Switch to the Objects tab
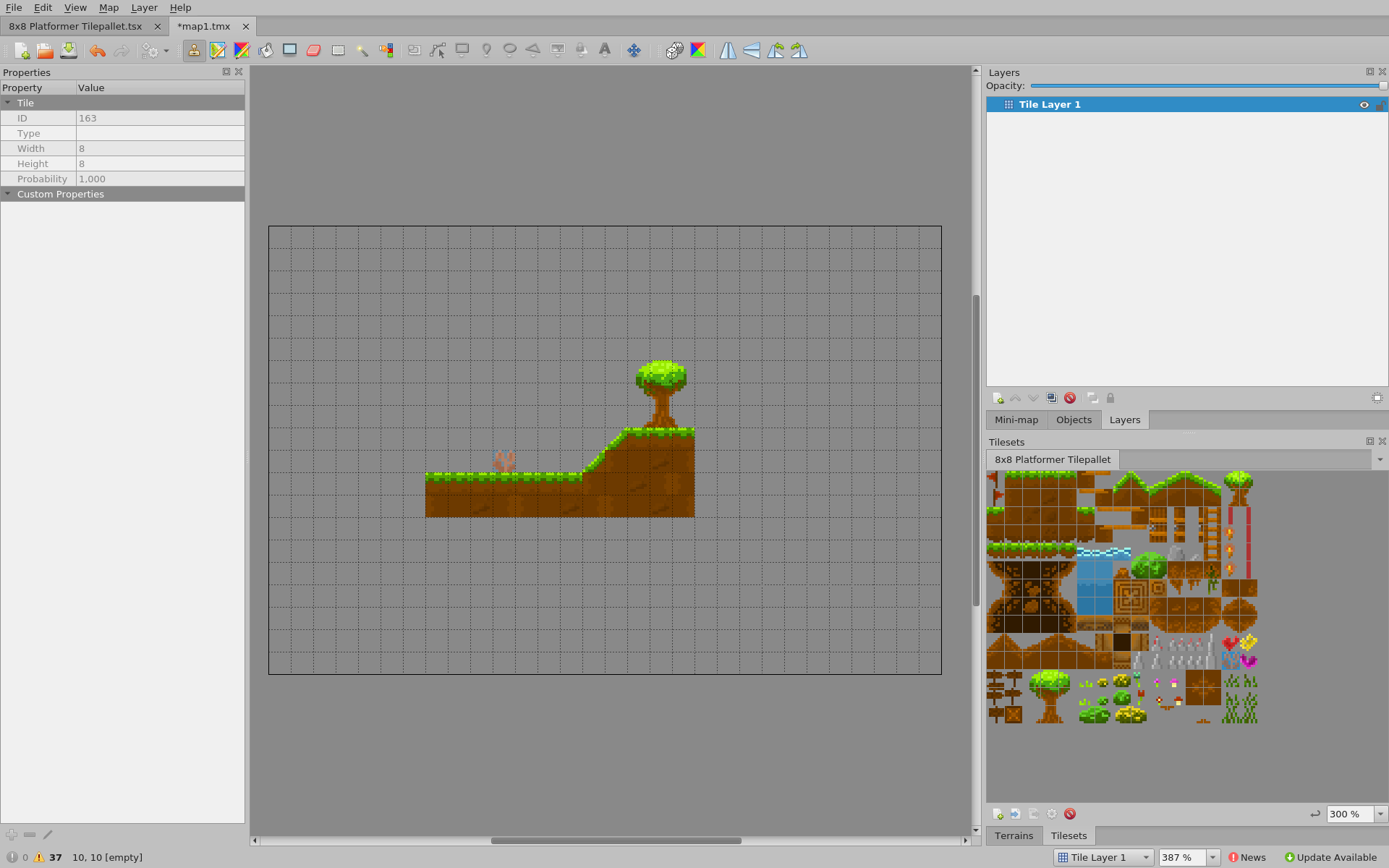 1074,420
